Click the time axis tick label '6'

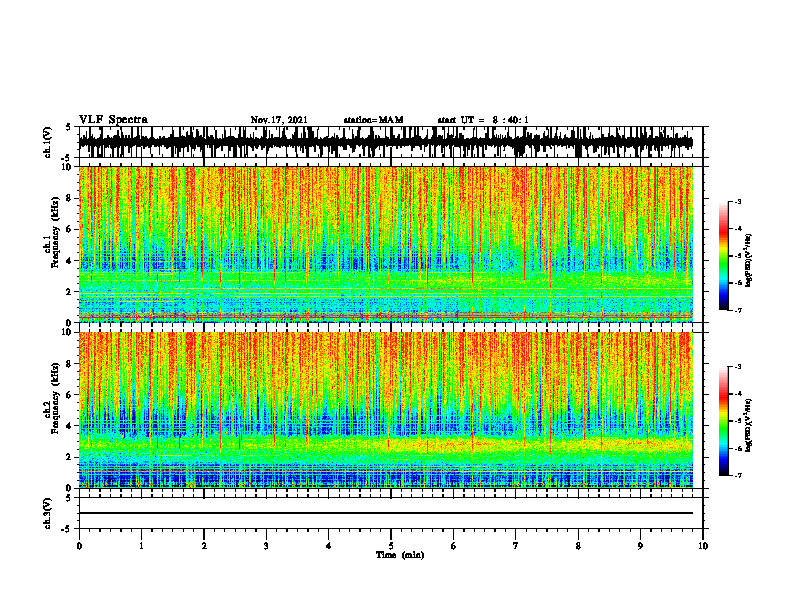(454, 546)
